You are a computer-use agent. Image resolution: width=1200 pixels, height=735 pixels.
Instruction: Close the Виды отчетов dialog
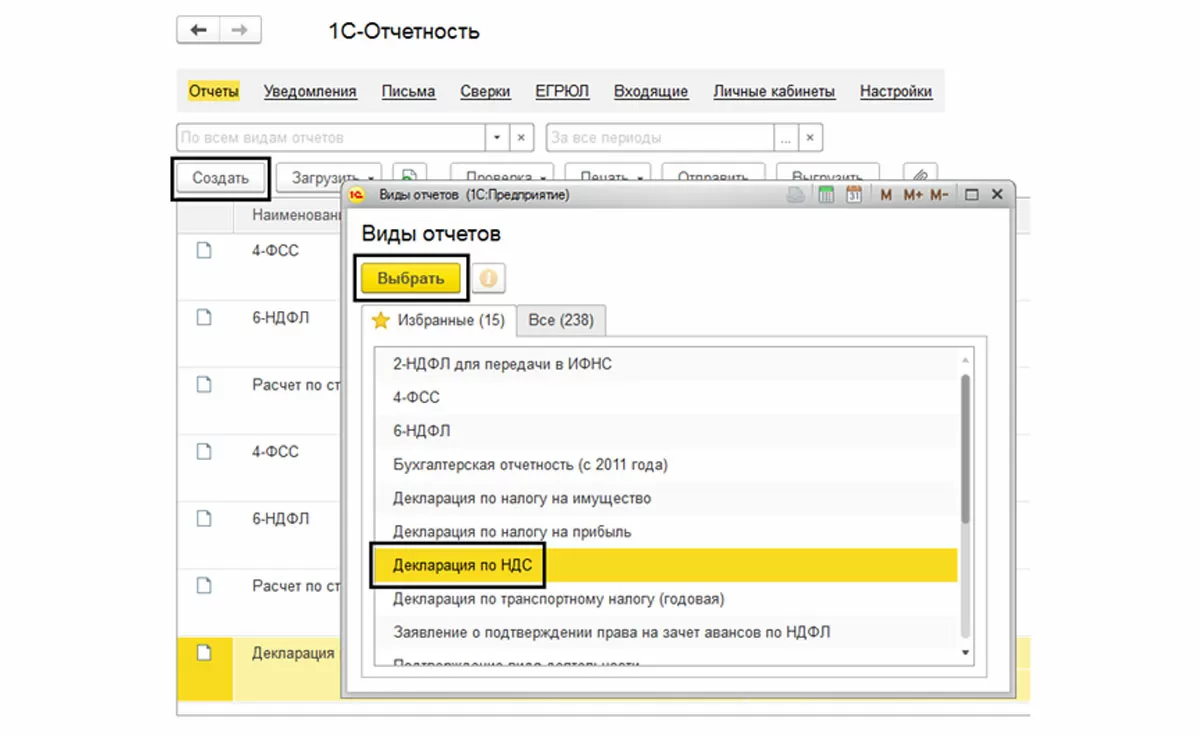coord(997,196)
